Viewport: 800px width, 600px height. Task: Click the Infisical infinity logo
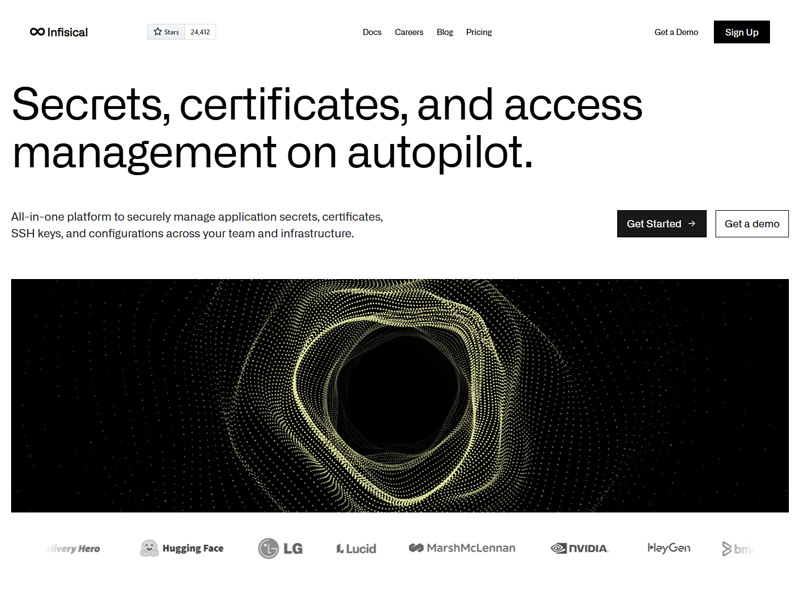38,32
